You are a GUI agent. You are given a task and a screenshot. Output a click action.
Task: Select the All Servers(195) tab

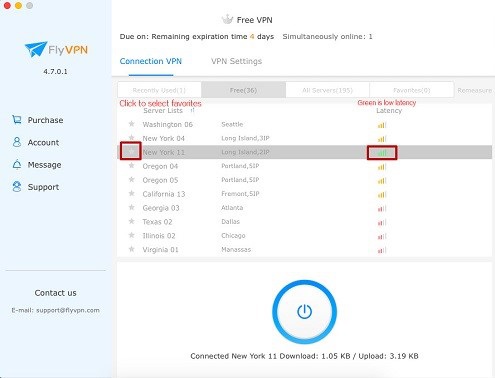327,90
